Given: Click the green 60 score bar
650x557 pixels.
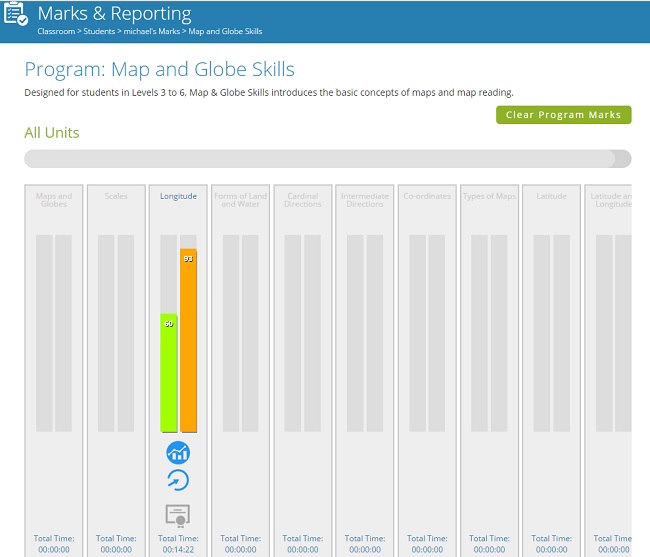Looking at the screenshot, I should [168, 372].
